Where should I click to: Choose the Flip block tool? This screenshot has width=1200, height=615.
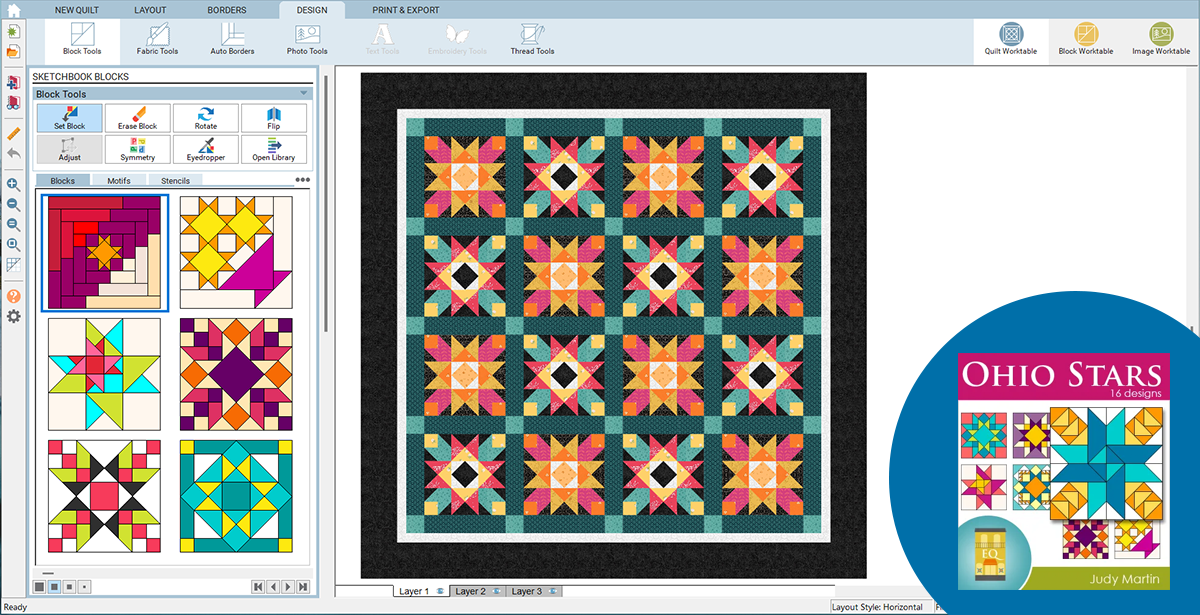click(x=273, y=118)
